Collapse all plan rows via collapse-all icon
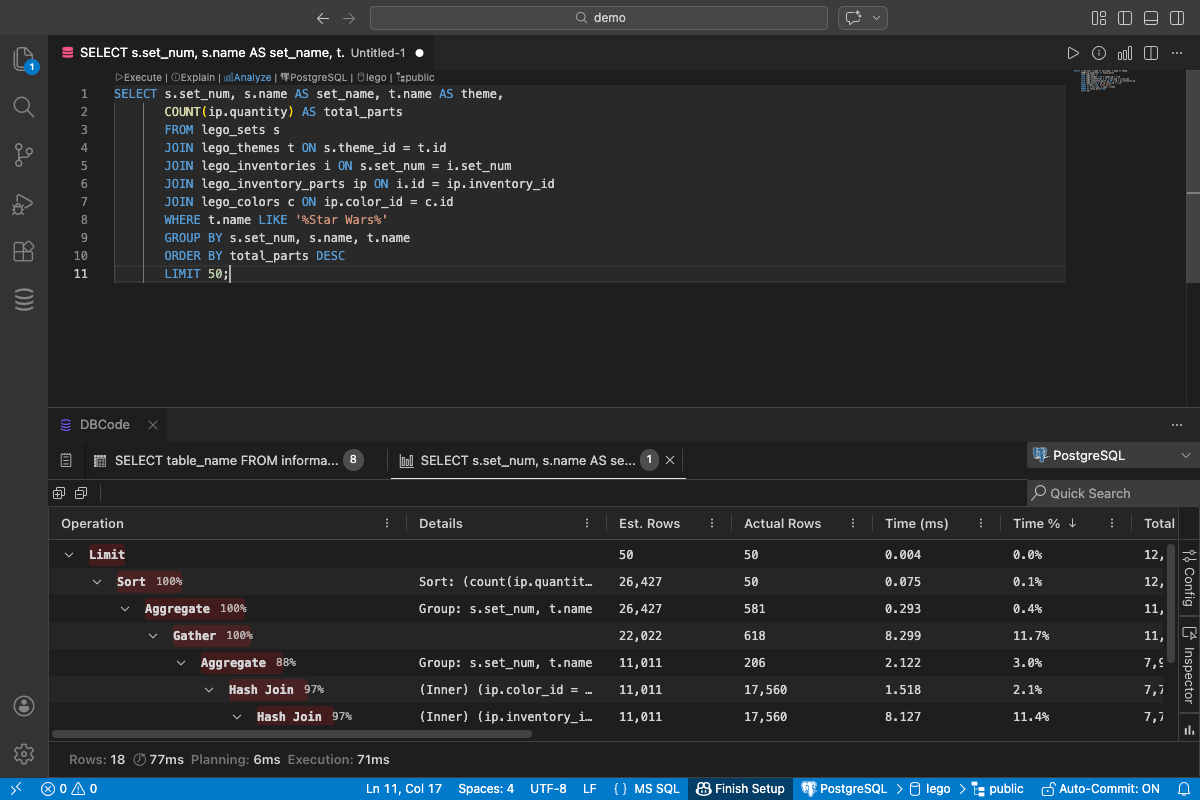 tap(81, 492)
